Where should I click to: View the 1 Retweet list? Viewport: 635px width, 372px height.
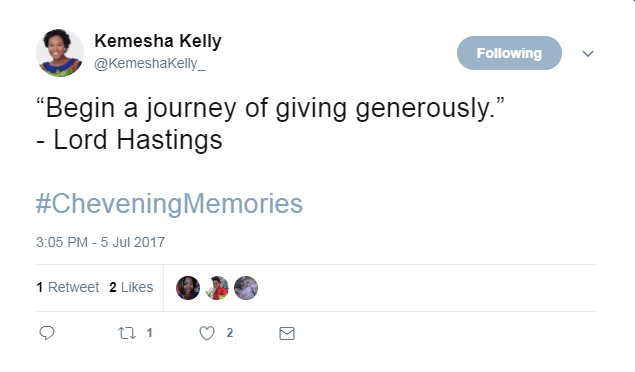pos(68,287)
